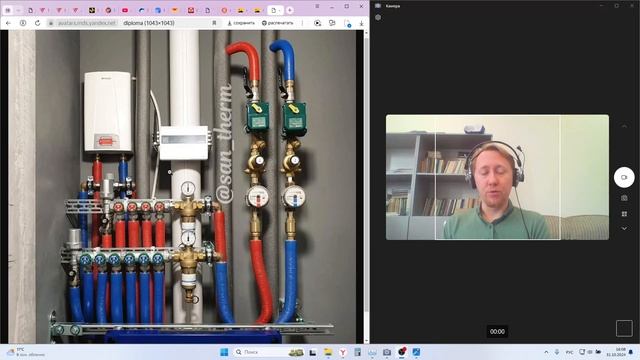The image size is (640, 360).
Task: Click the site info icon beside back arrow
Action: 23,23
